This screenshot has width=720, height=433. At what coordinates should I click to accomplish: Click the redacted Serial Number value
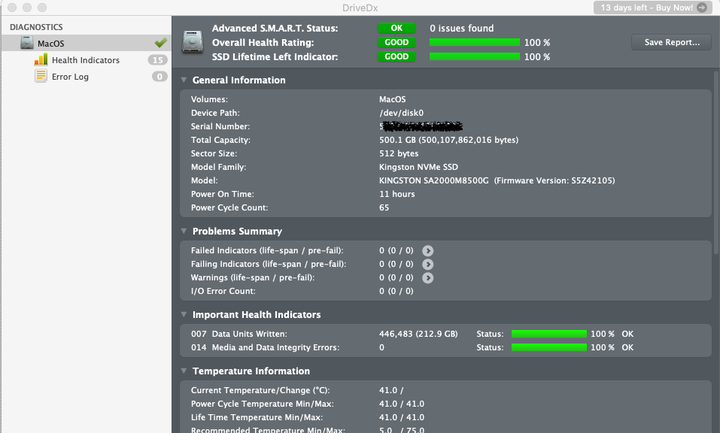pos(421,126)
